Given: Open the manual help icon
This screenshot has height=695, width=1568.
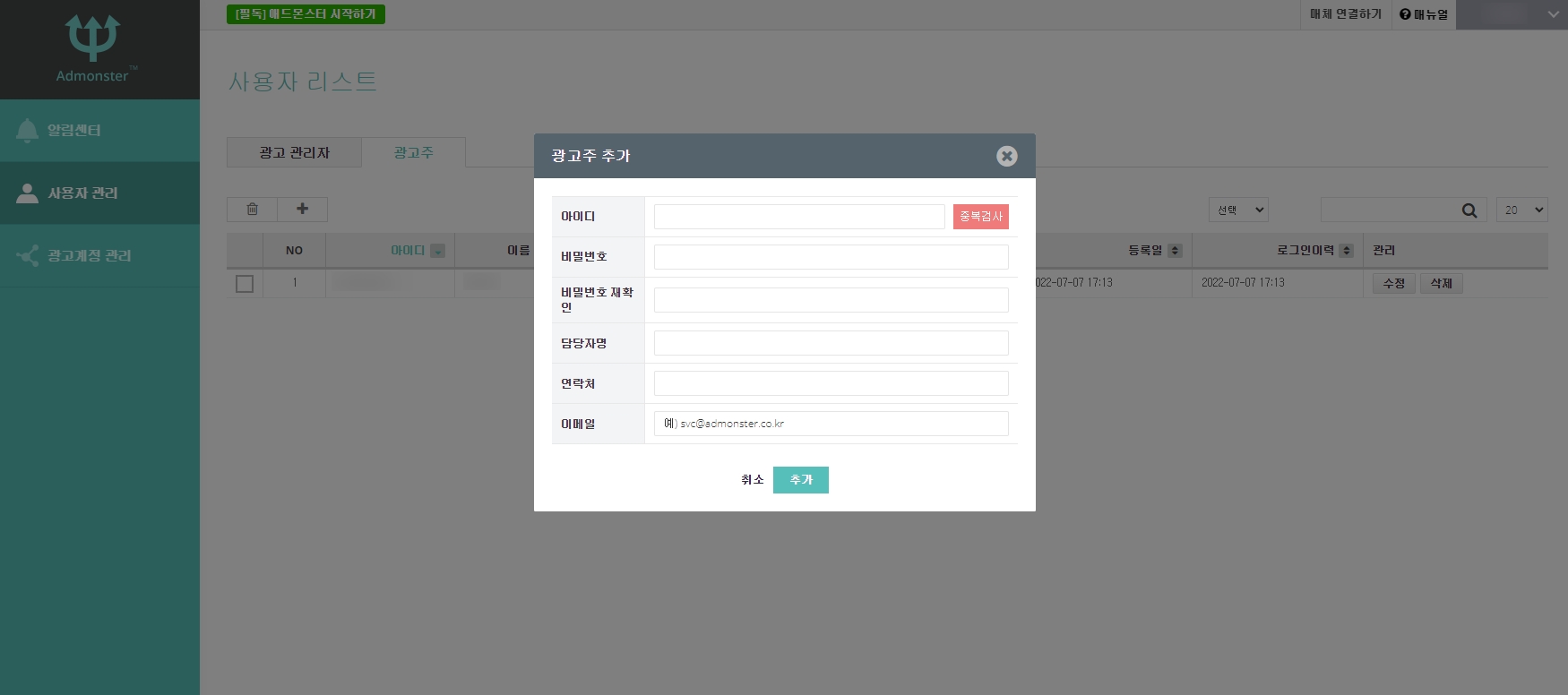Looking at the screenshot, I should 1405,14.
